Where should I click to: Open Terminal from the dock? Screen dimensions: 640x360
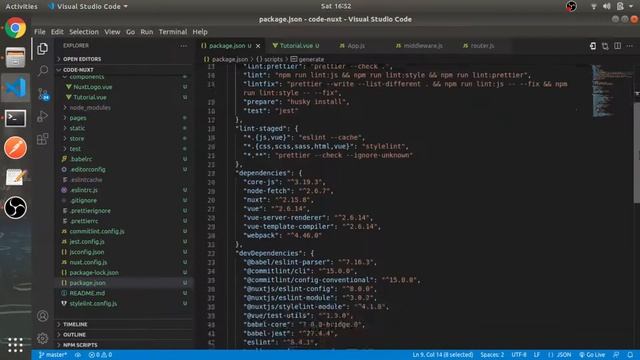(x=16, y=118)
